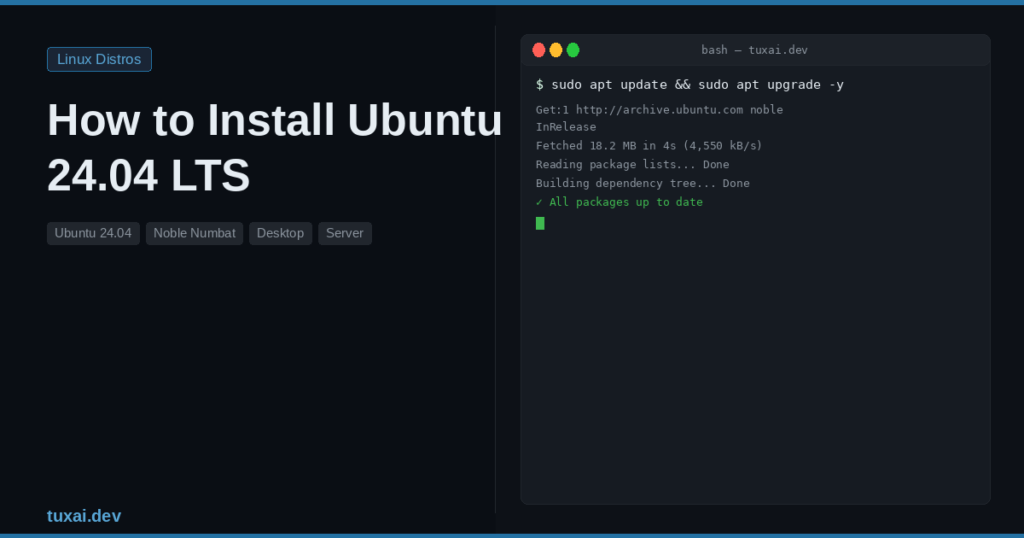This screenshot has height=538, width=1024.
Task: Select the Ubuntu 24.04 tag
Action: (x=93, y=233)
